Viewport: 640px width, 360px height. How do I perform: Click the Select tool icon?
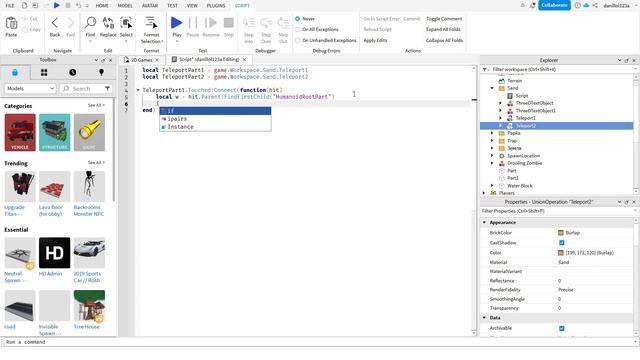tap(126, 23)
